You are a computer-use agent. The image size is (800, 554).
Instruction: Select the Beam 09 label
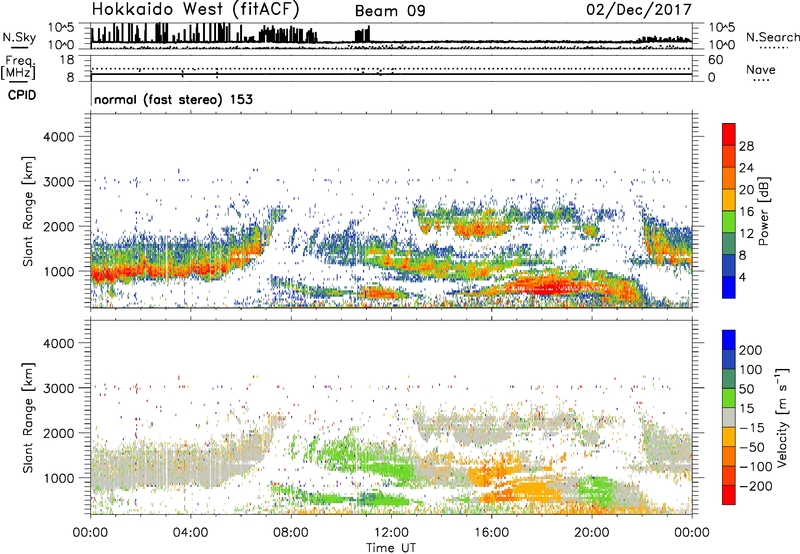pyautogui.click(x=390, y=11)
